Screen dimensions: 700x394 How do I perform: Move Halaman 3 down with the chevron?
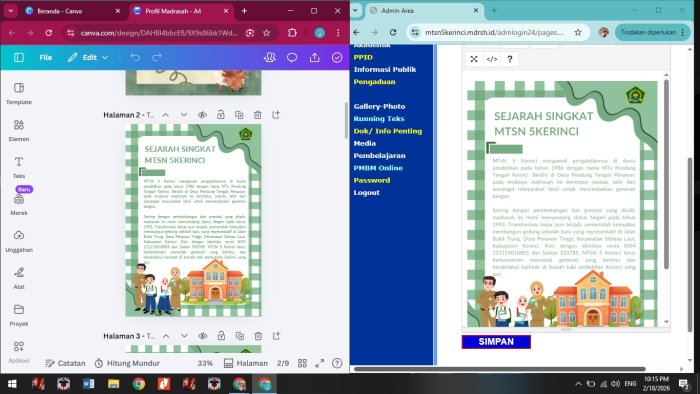[x=184, y=336]
